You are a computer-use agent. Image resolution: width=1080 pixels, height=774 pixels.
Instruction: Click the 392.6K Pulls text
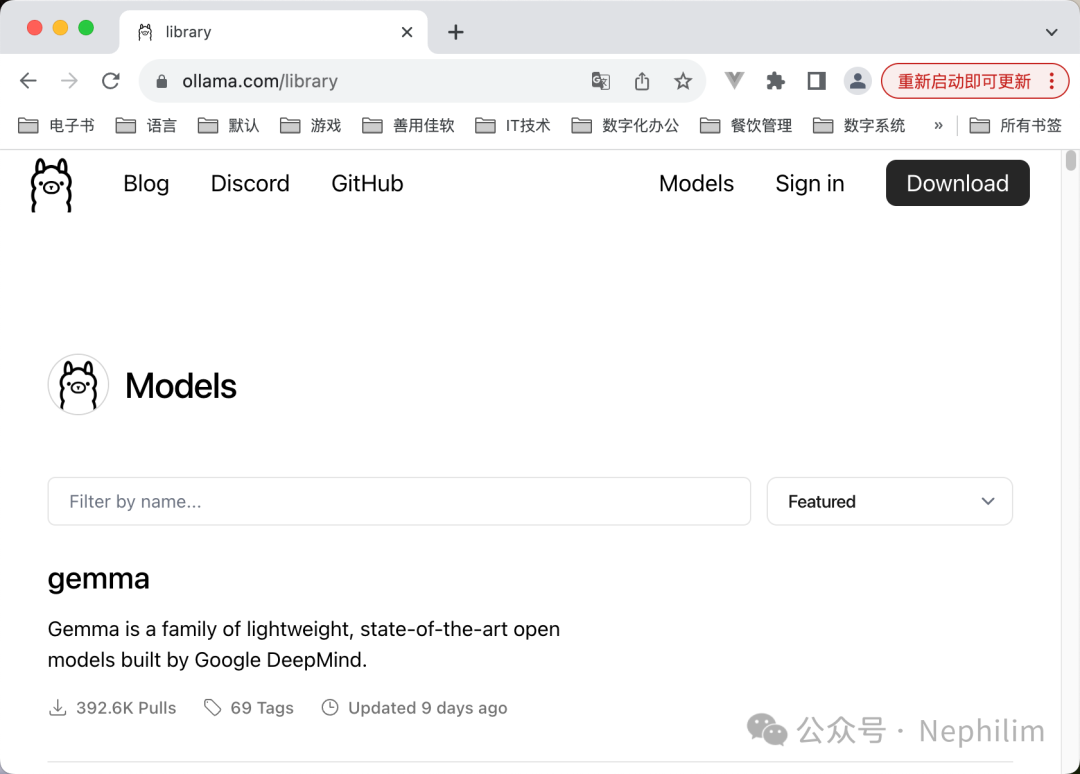tap(126, 708)
